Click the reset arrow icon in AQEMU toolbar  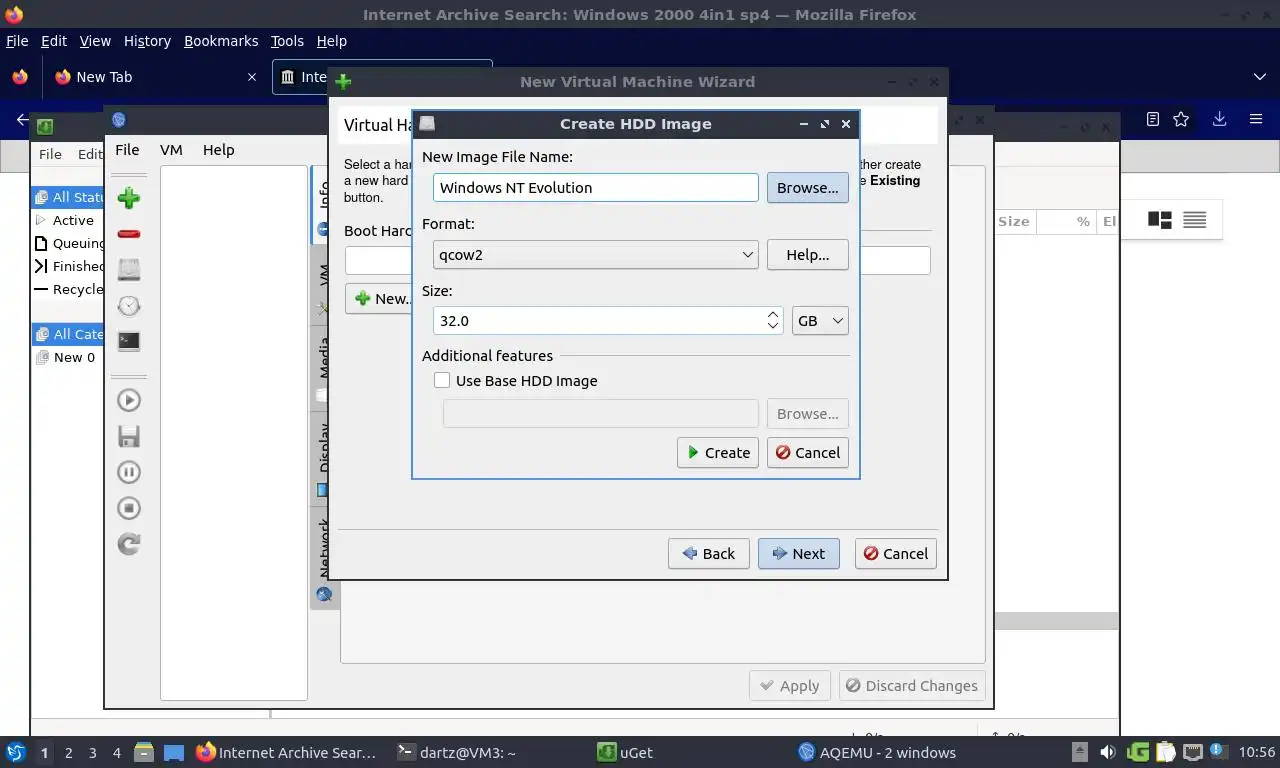coord(129,544)
